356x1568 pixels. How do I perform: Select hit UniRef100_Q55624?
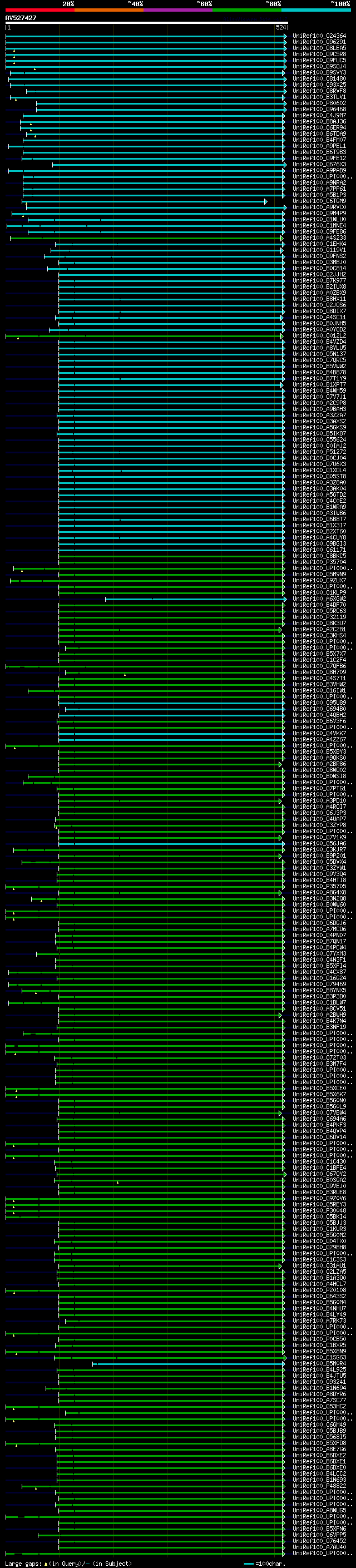[x=319, y=440]
